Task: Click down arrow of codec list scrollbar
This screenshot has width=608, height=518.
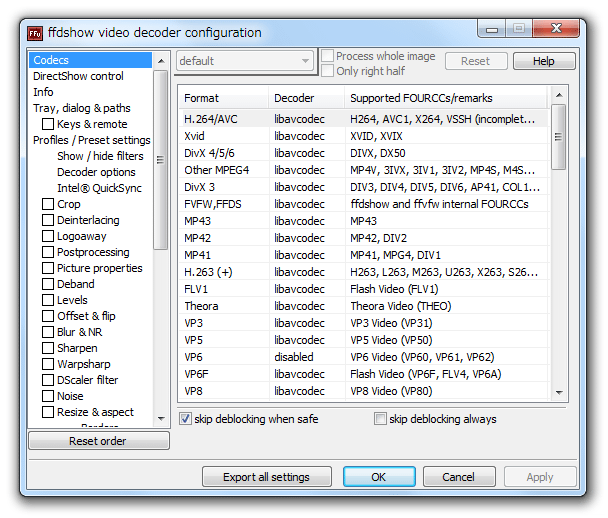Action: coord(559,392)
